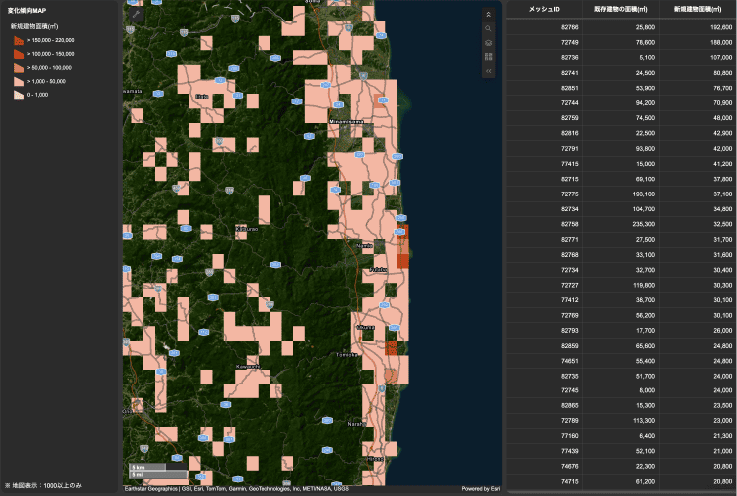The width and height of the screenshot is (737, 496).
Task: Select table row with mesh ID 72749
Action: [x=620, y=44]
